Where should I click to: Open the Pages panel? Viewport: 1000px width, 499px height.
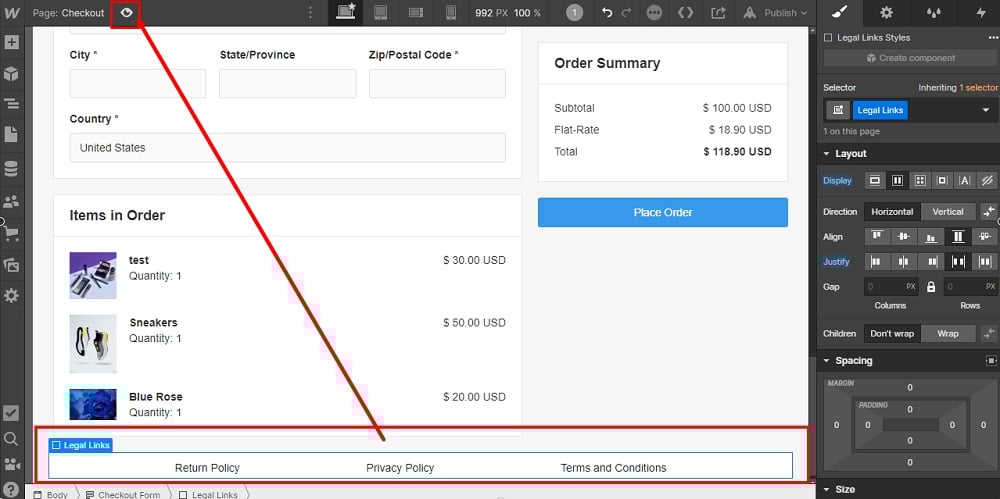click(11, 135)
